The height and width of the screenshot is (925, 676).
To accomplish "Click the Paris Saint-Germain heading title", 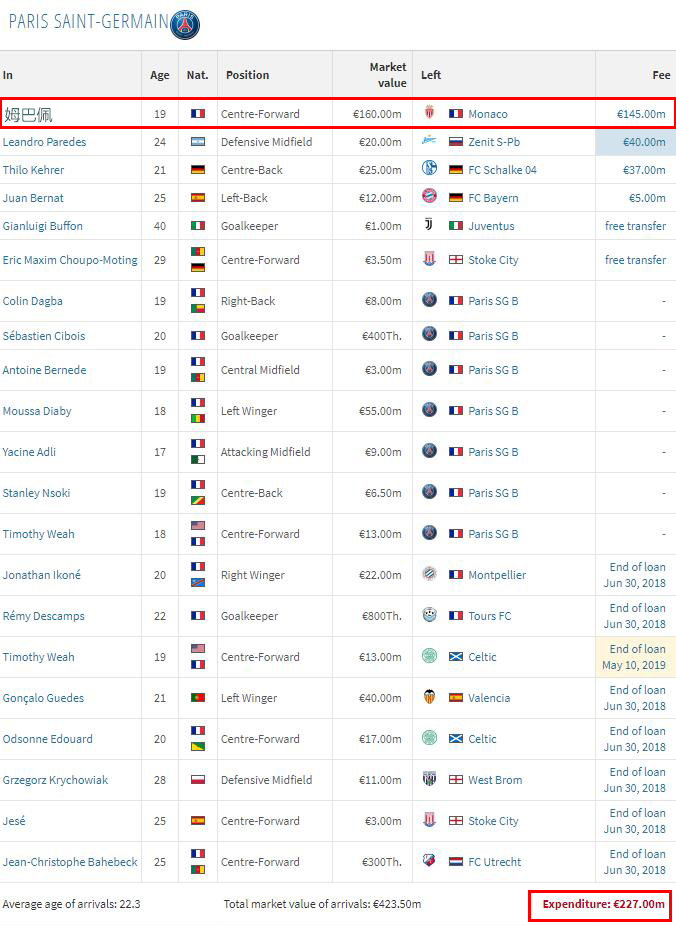I will 88,22.
